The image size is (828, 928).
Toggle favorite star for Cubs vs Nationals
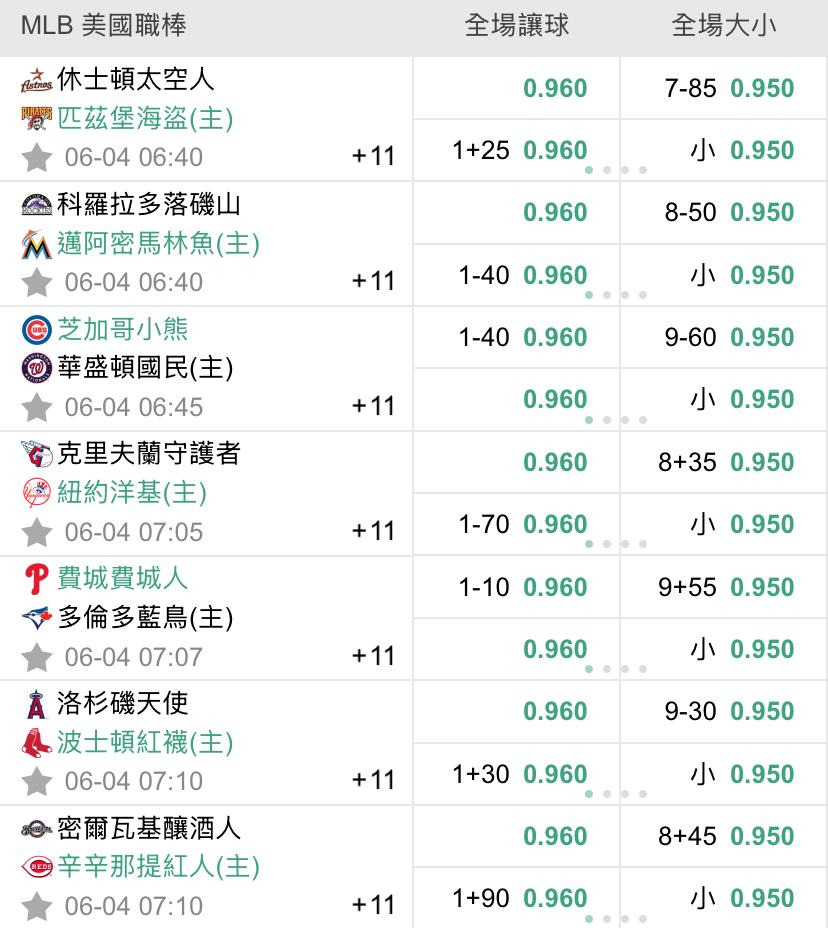click(36, 407)
